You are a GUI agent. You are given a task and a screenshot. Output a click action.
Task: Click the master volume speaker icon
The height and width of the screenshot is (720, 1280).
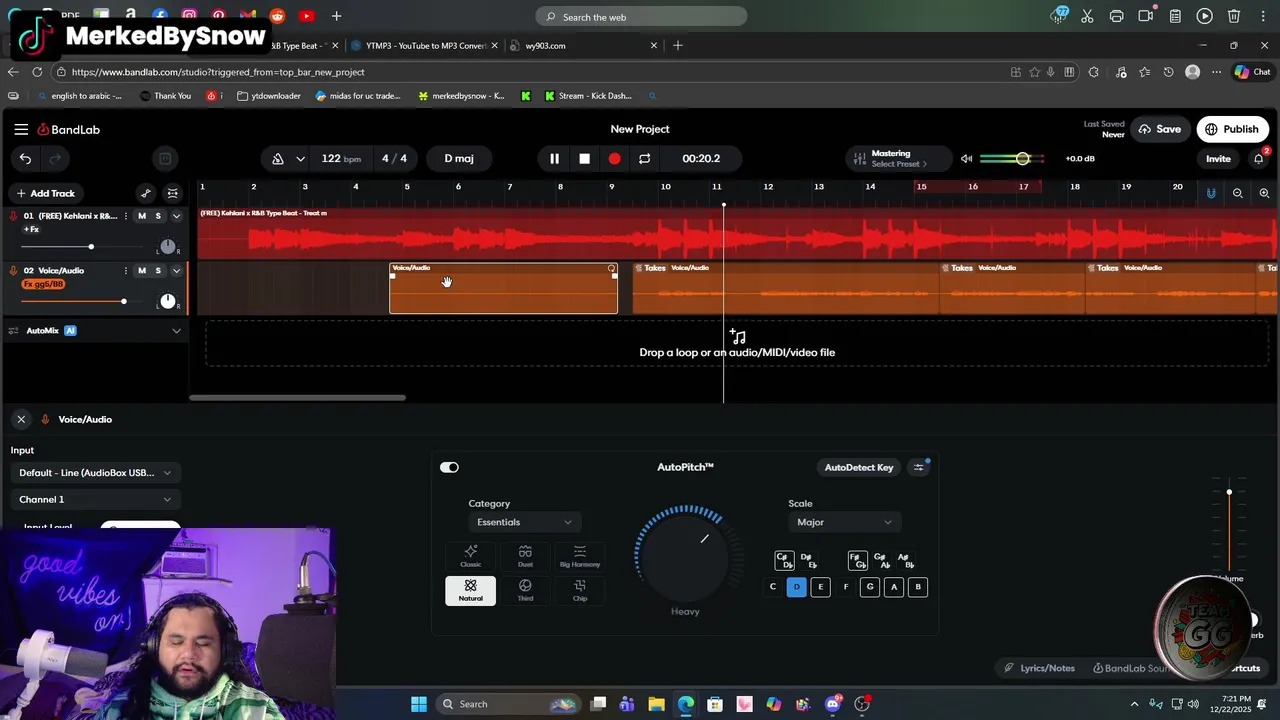(x=966, y=158)
